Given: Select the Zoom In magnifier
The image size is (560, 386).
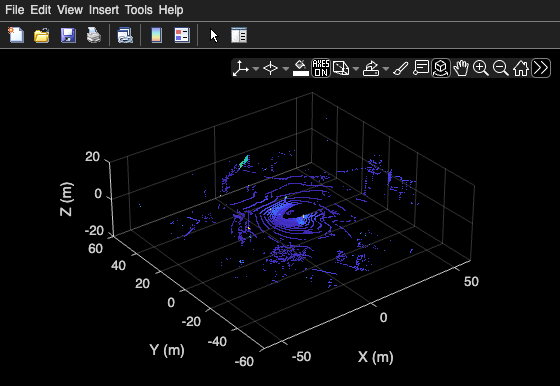Looking at the screenshot, I should (x=481, y=68).
